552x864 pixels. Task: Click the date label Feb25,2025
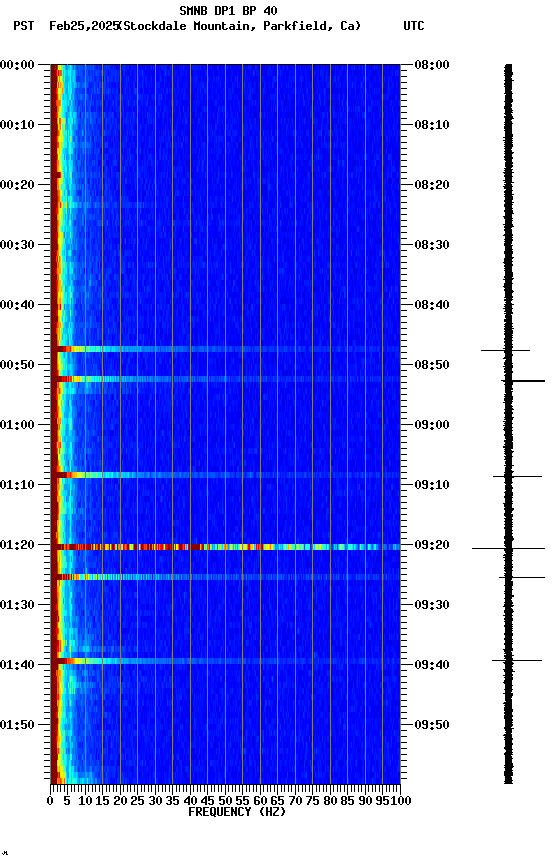coord(84,26)
